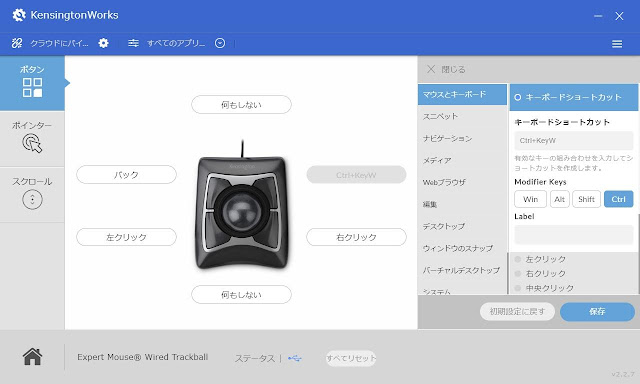Minimize the KensingtonWorks window

tap(598, 16)
